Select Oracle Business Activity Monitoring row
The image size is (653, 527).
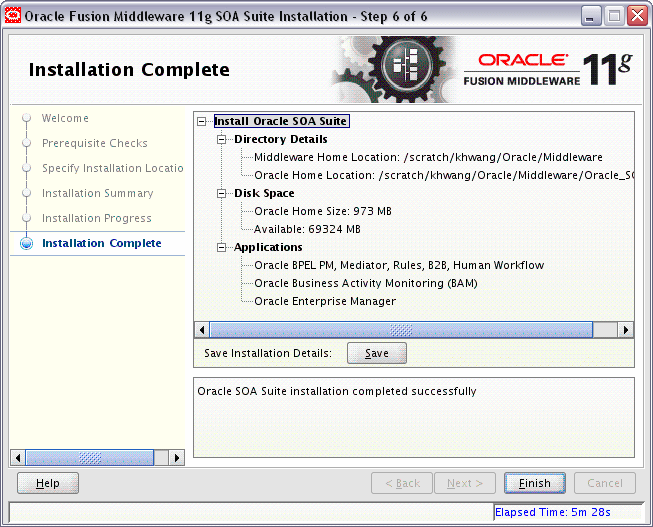point(366,283)
